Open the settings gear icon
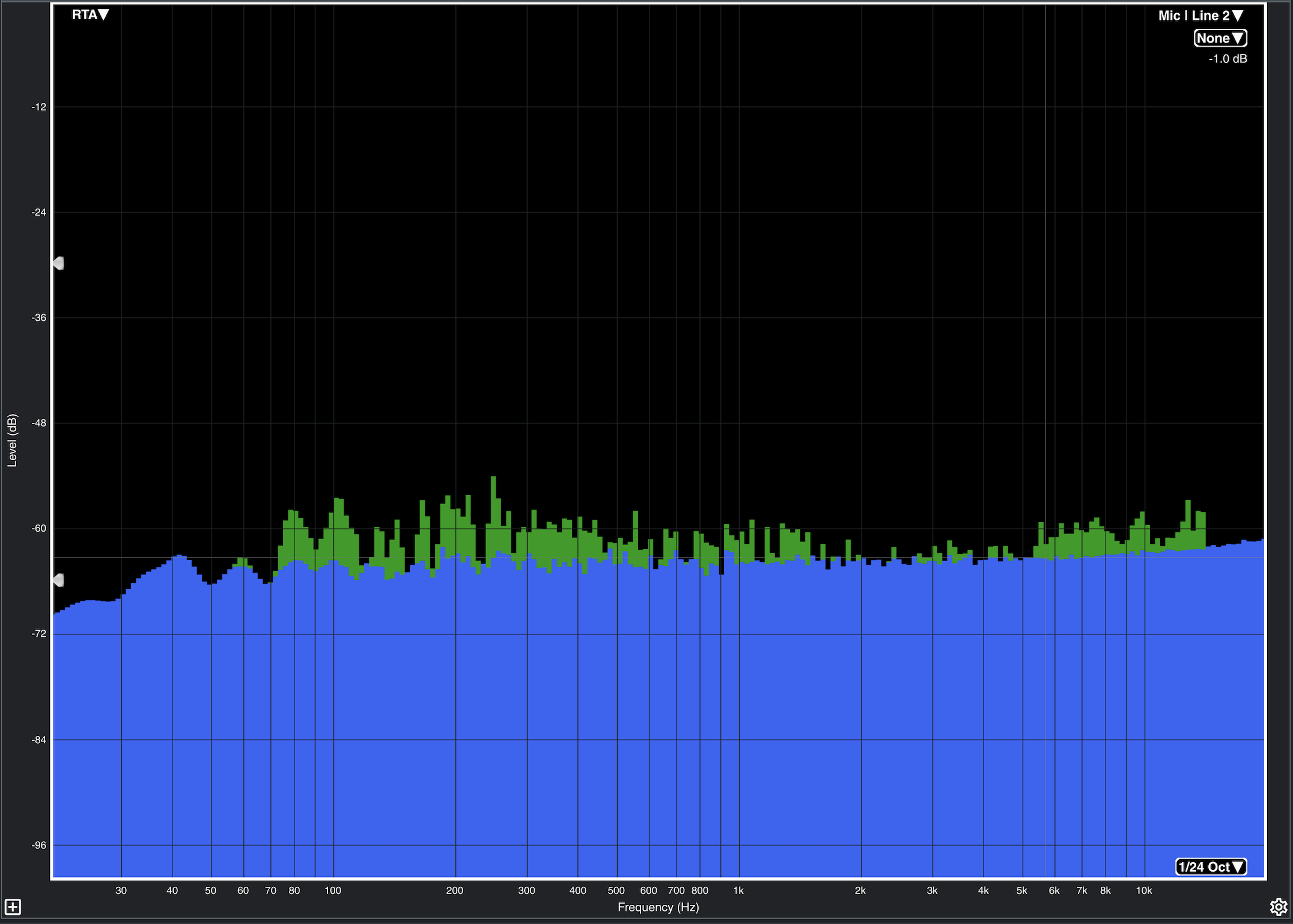The image size is (1293, 924). [x=1278, y=907]
